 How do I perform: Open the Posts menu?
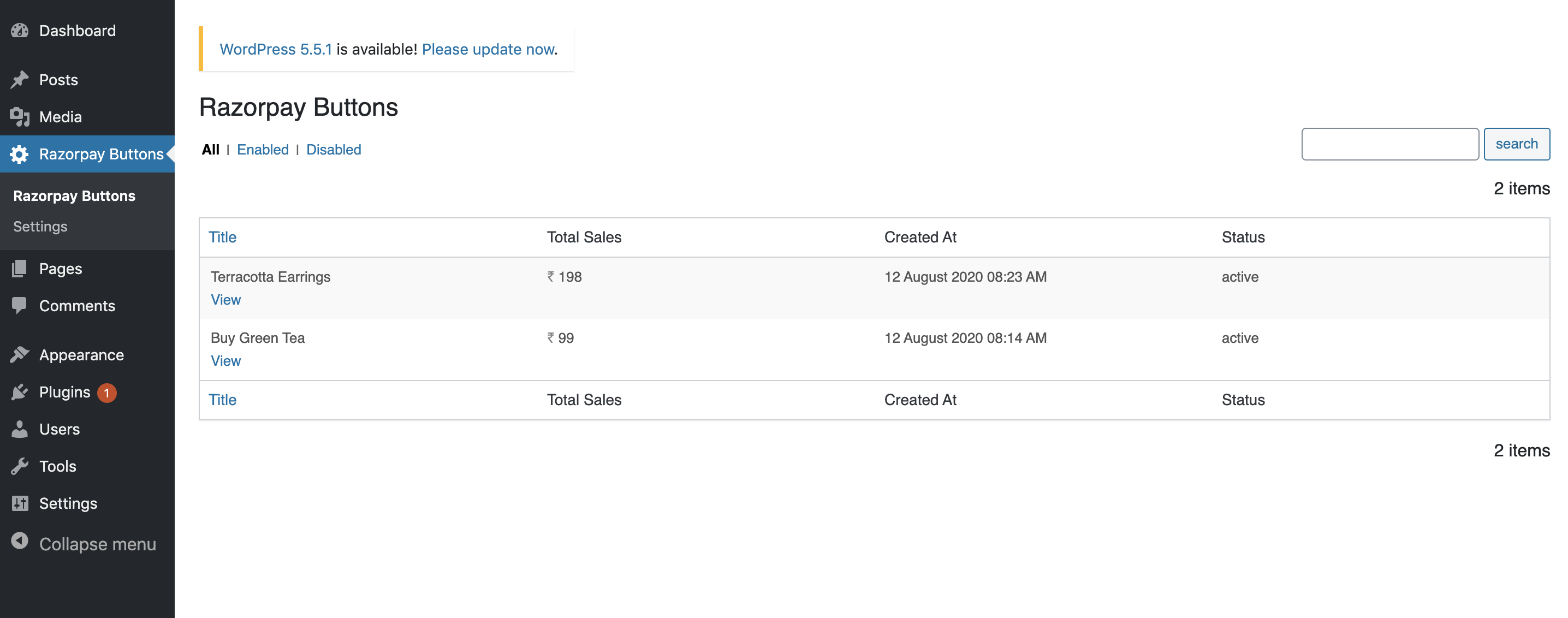coord(58,80)
